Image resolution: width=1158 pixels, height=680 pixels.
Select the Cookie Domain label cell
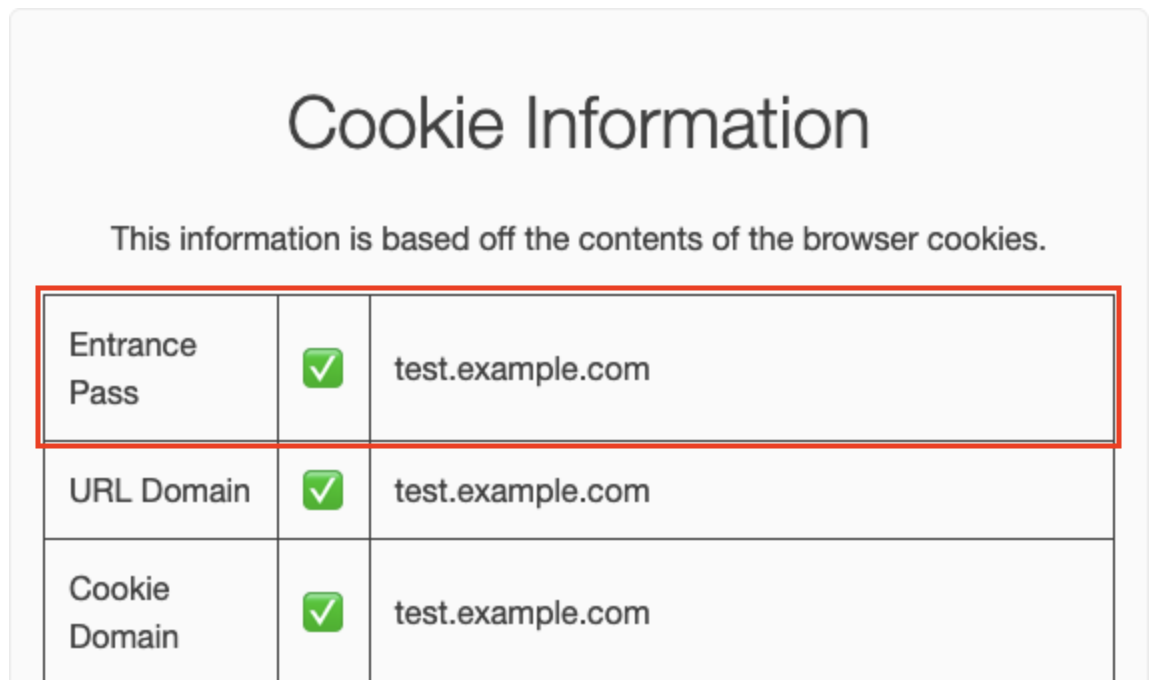(x=161, y=612)
